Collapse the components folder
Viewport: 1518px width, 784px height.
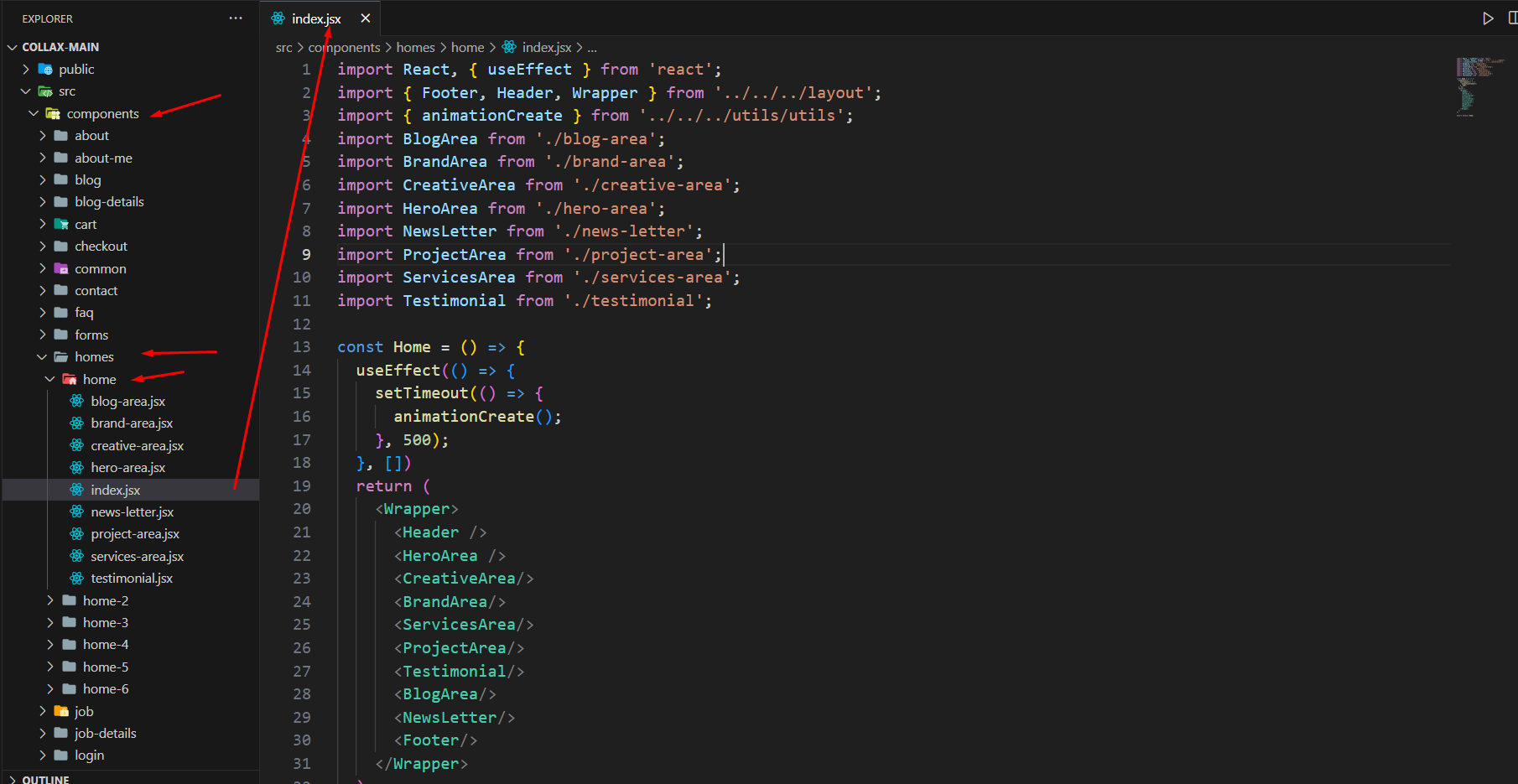pyautogui.click(x=34, y=114)
